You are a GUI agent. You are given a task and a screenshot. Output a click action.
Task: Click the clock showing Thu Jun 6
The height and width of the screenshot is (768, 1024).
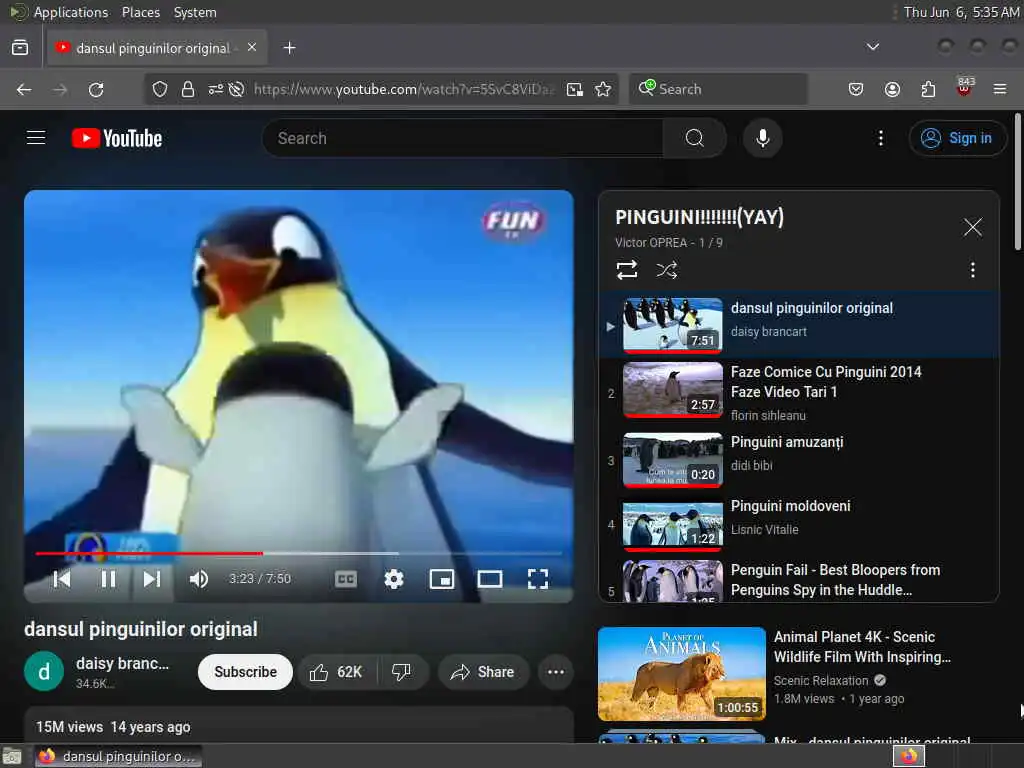point(961,12)
